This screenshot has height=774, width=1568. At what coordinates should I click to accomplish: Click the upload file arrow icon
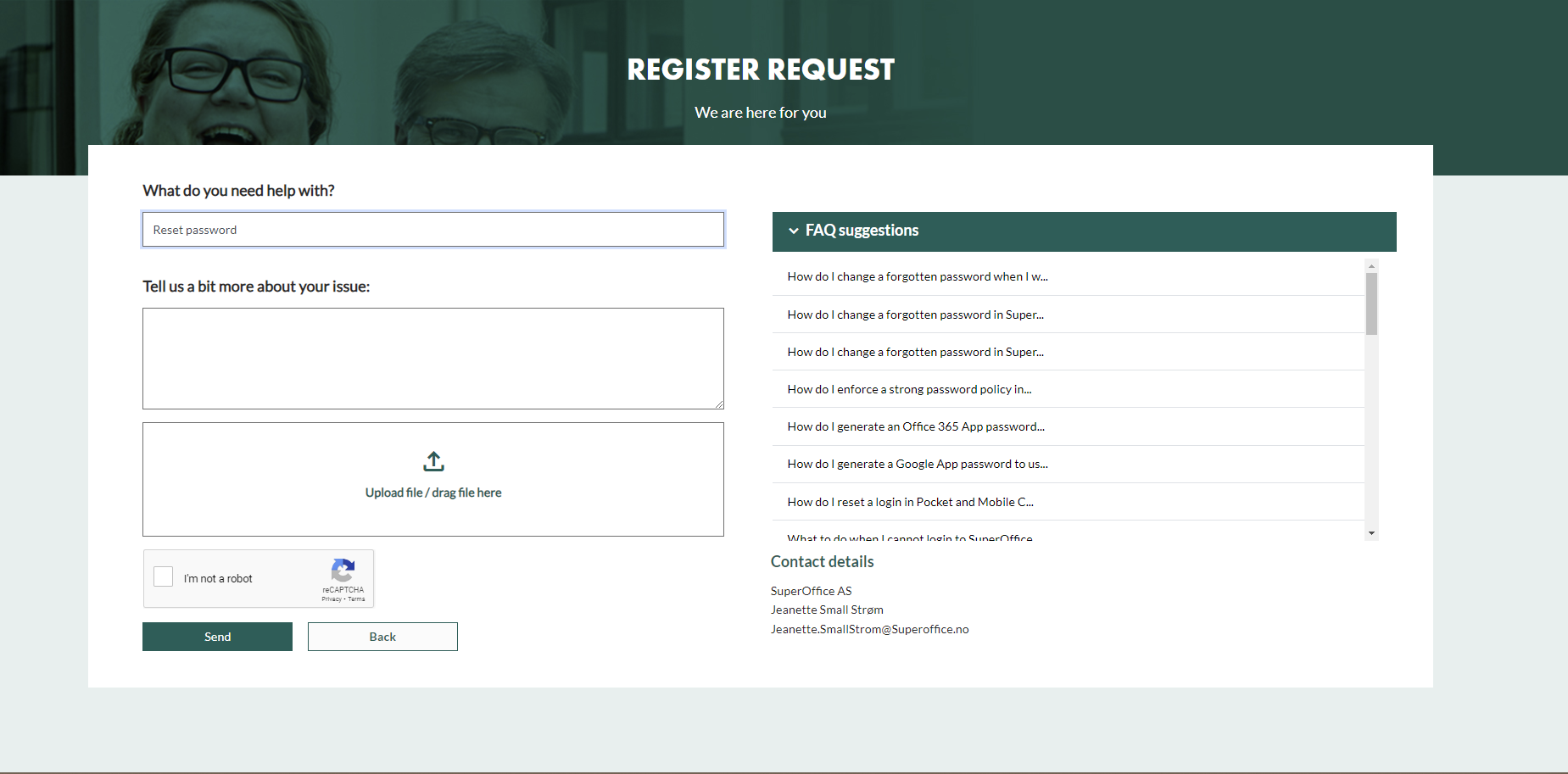pos(433,461)
